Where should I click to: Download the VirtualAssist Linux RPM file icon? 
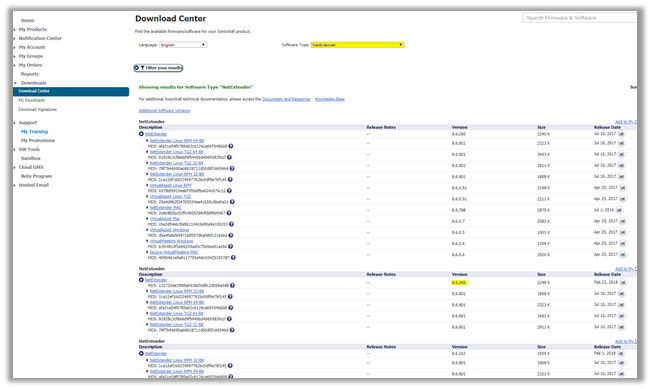click(x=623, y=187)
